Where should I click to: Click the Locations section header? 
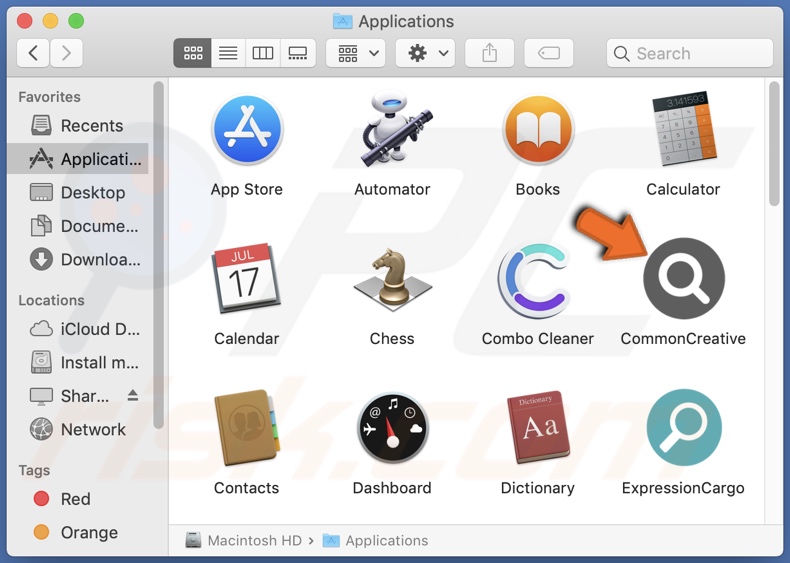pyautogui.click(x=51, y=300)
